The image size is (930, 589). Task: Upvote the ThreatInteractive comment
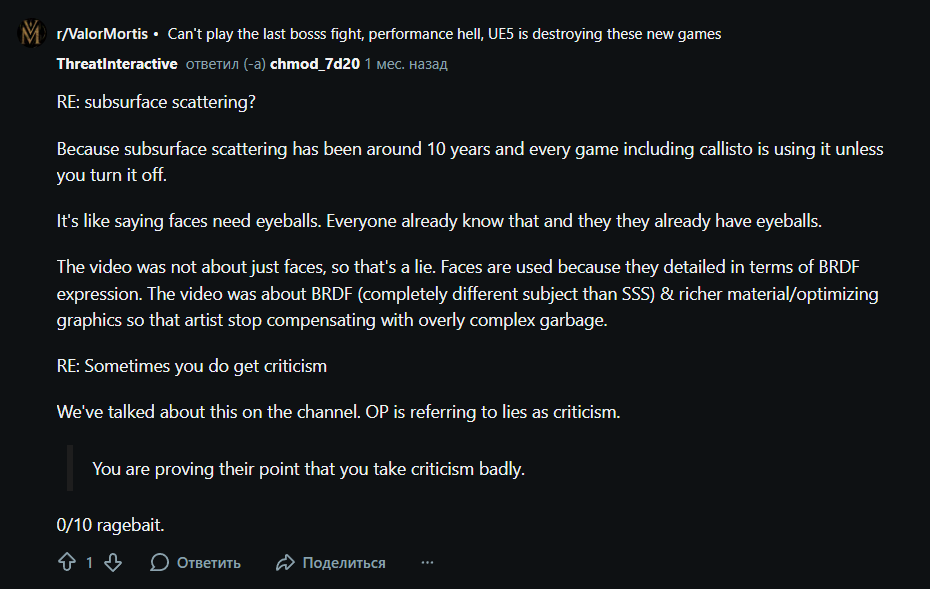tap(67, 562)
